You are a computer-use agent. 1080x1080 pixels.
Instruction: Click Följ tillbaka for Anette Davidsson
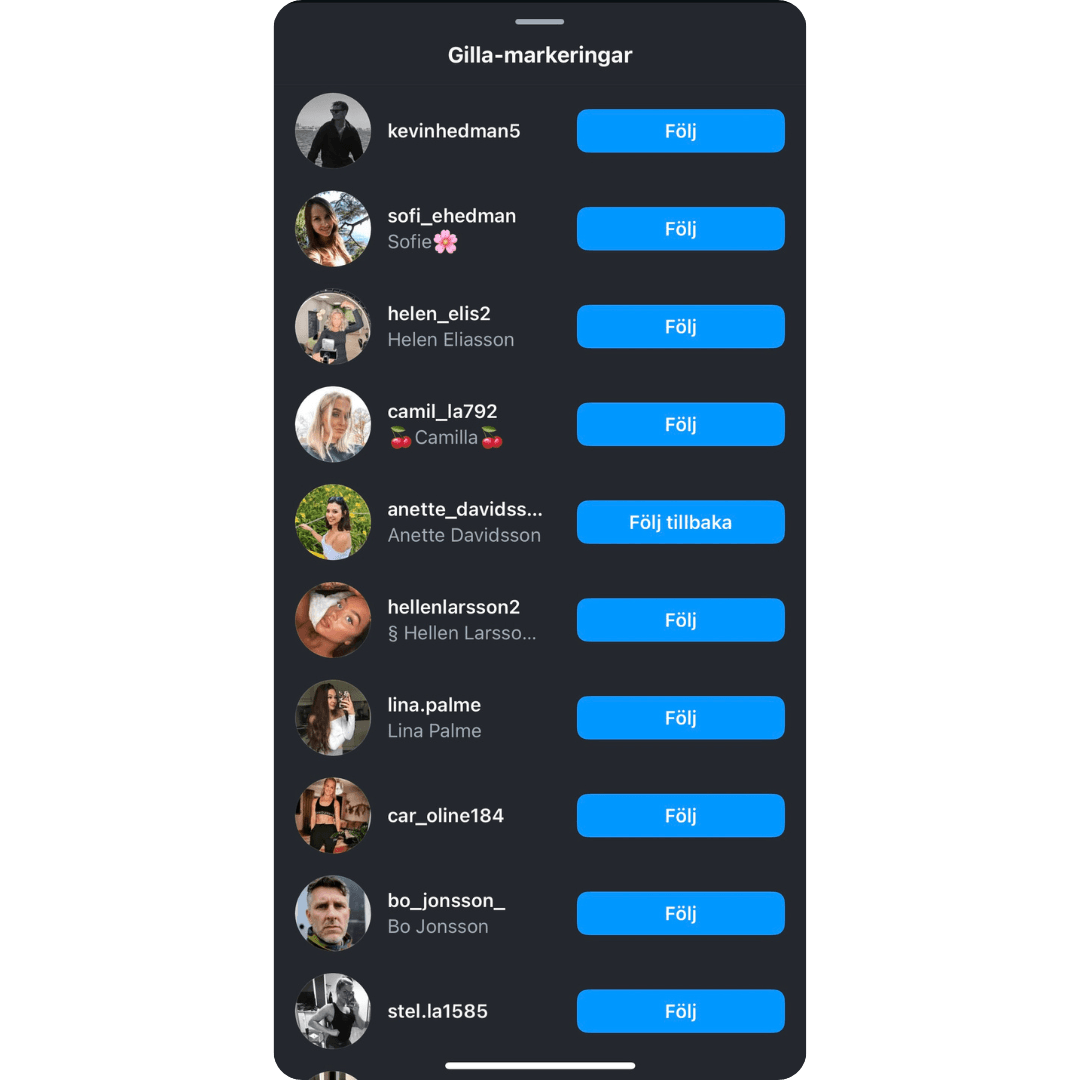[x=681, y=522]
